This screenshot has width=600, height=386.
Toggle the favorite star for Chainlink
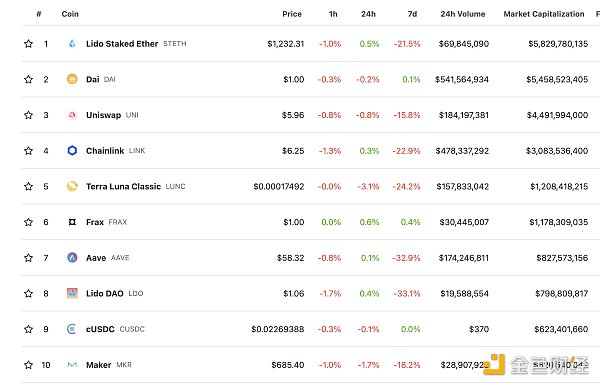point(28,150)
